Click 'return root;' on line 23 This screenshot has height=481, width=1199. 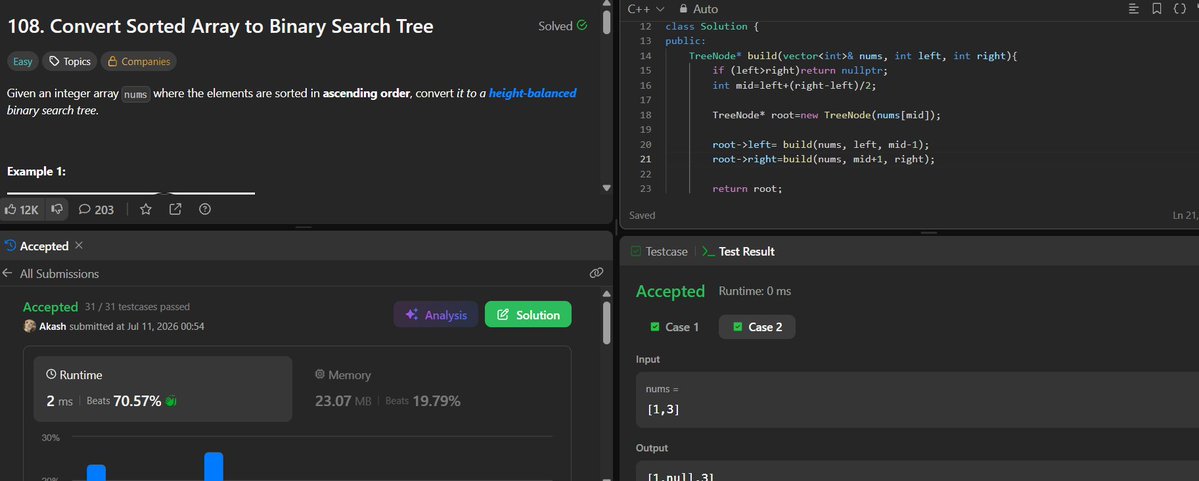pos(747,189)
